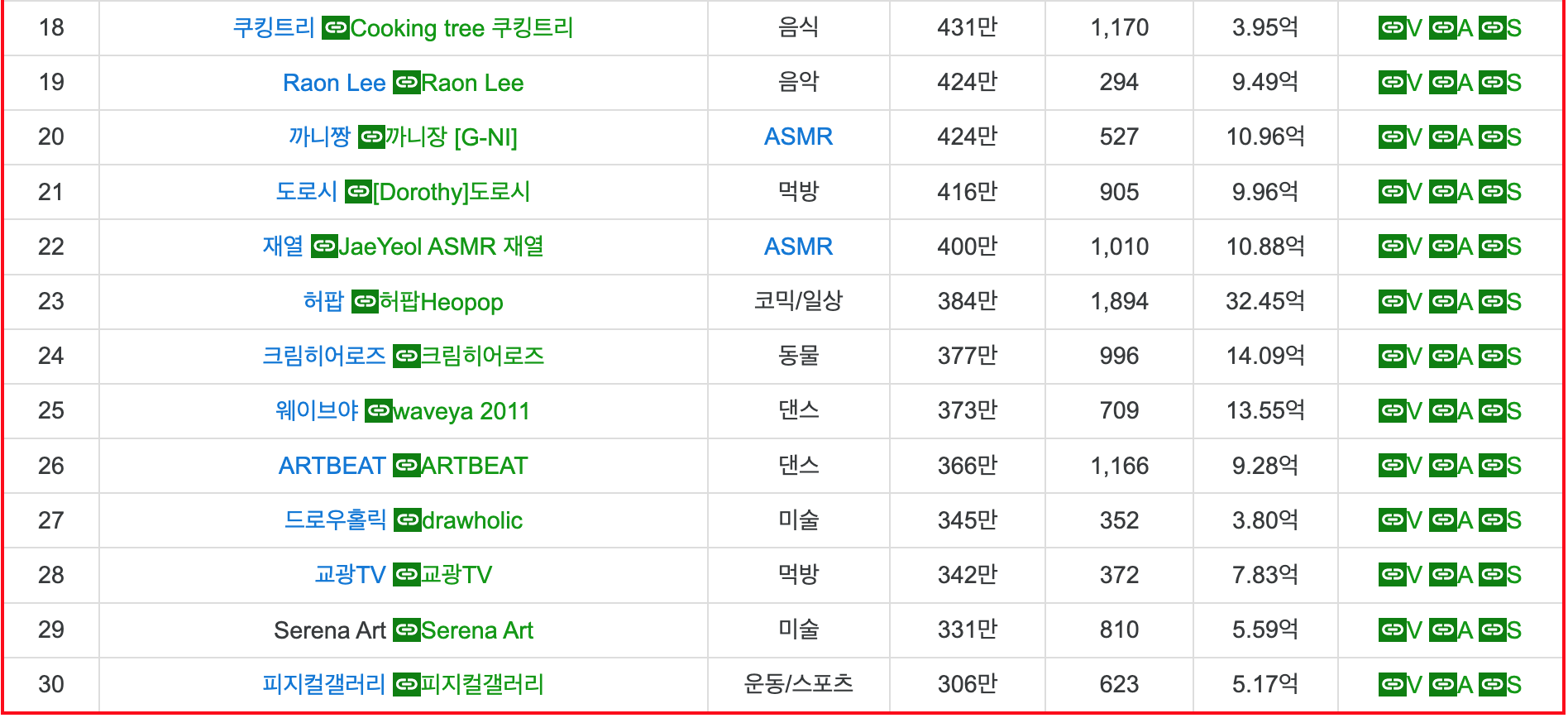The height and width of the screenshot is (718, 1568).
Task: Open ASMR category link in row 20
Action: (798, 136)
